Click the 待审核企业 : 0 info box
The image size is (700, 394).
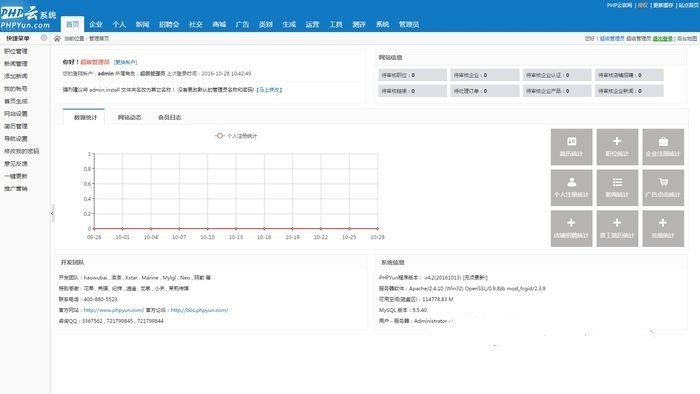pos(485,75)
